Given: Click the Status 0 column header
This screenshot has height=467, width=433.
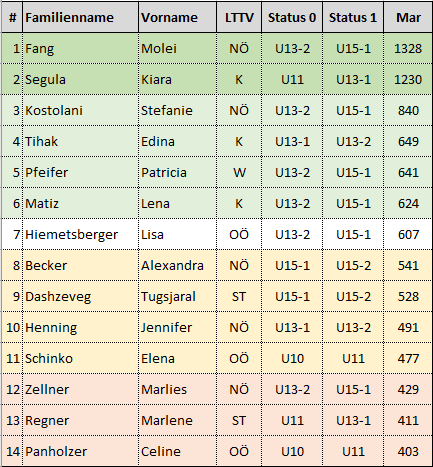Looking at the screenshot, I should coord(292,17).
